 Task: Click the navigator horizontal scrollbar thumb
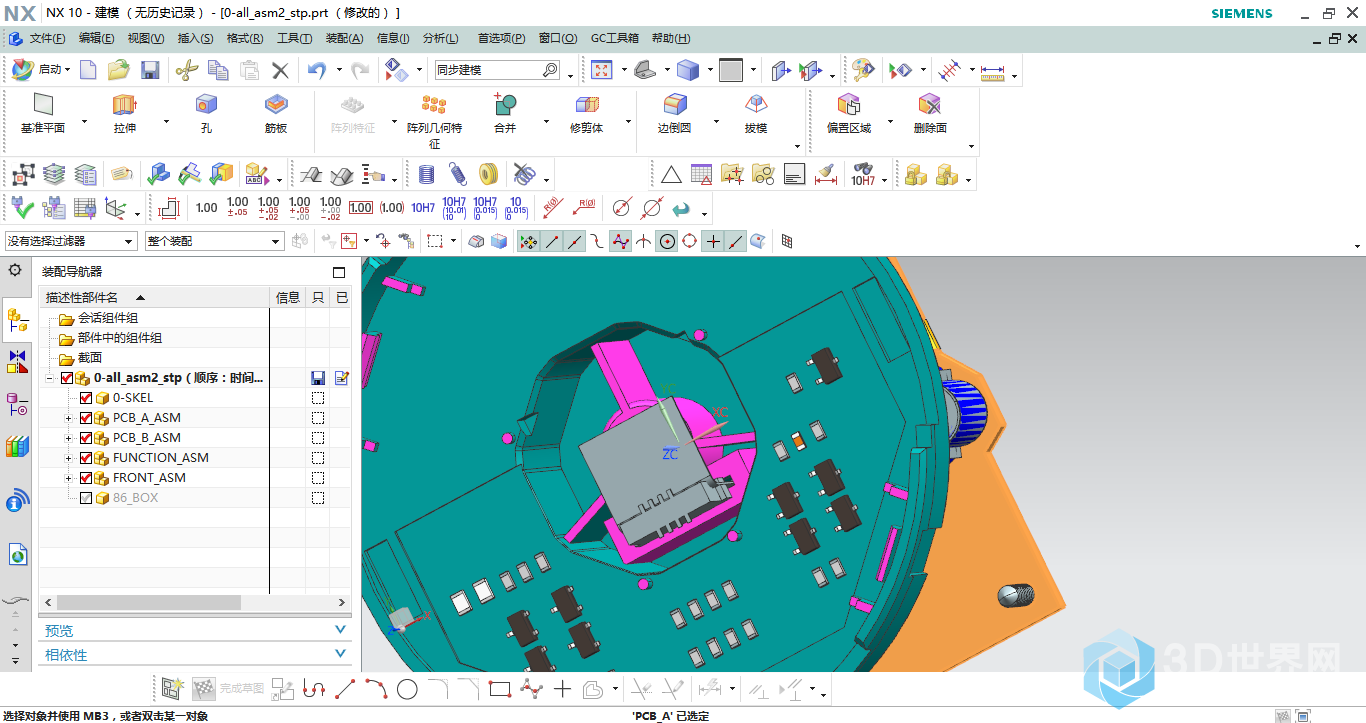click(x=149, y=602)
